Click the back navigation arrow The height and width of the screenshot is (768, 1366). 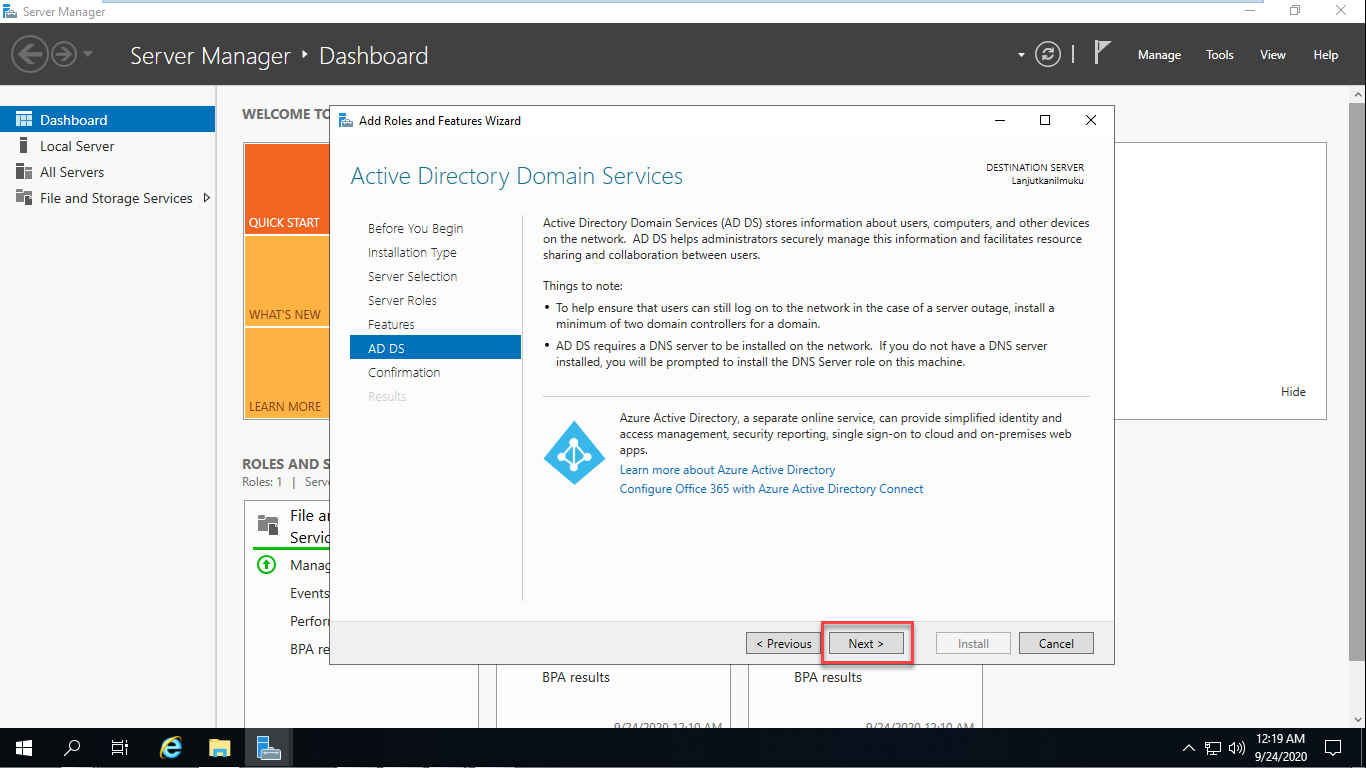click(x=30, y=53)
